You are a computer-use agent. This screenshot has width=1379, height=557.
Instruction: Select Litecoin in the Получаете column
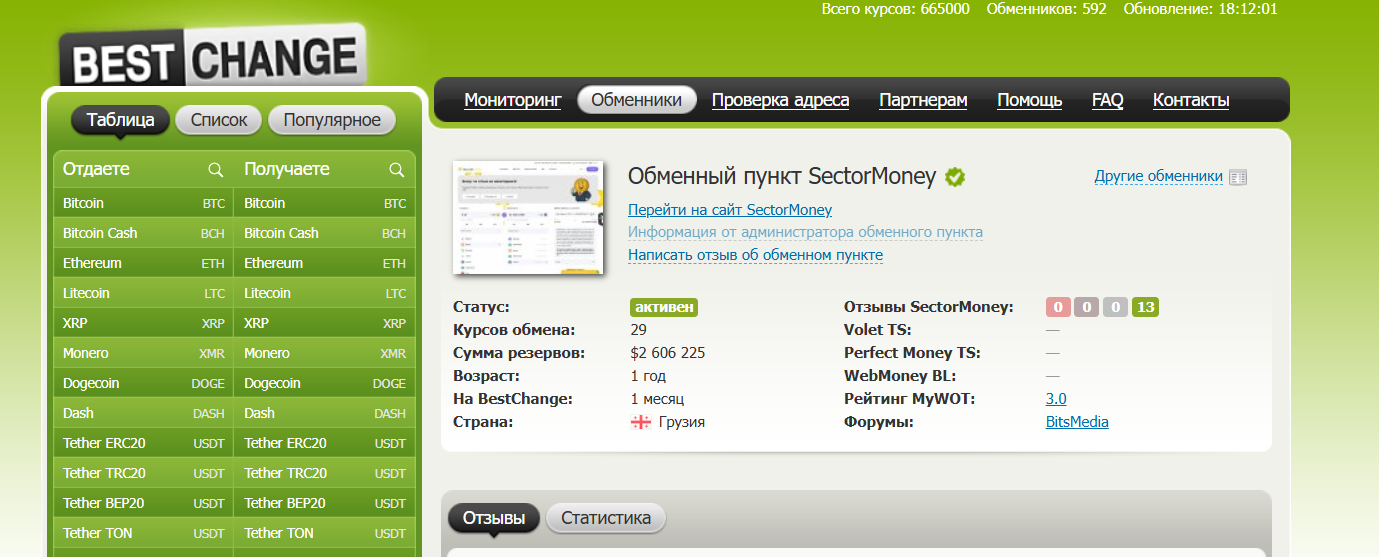point(325,293)
